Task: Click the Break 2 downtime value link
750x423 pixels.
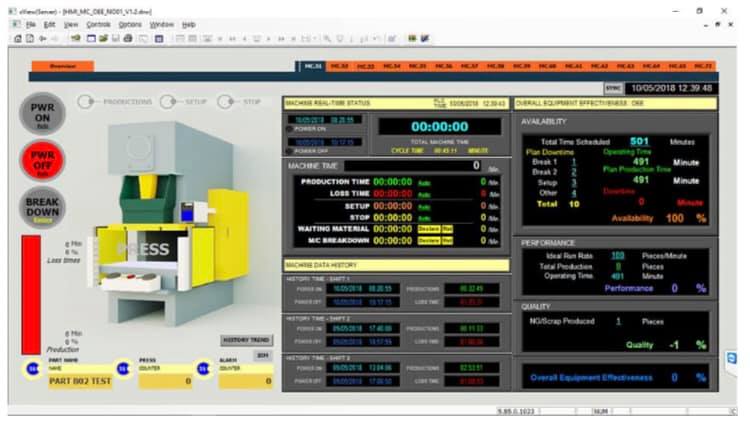Action: [x=574, y=172]
